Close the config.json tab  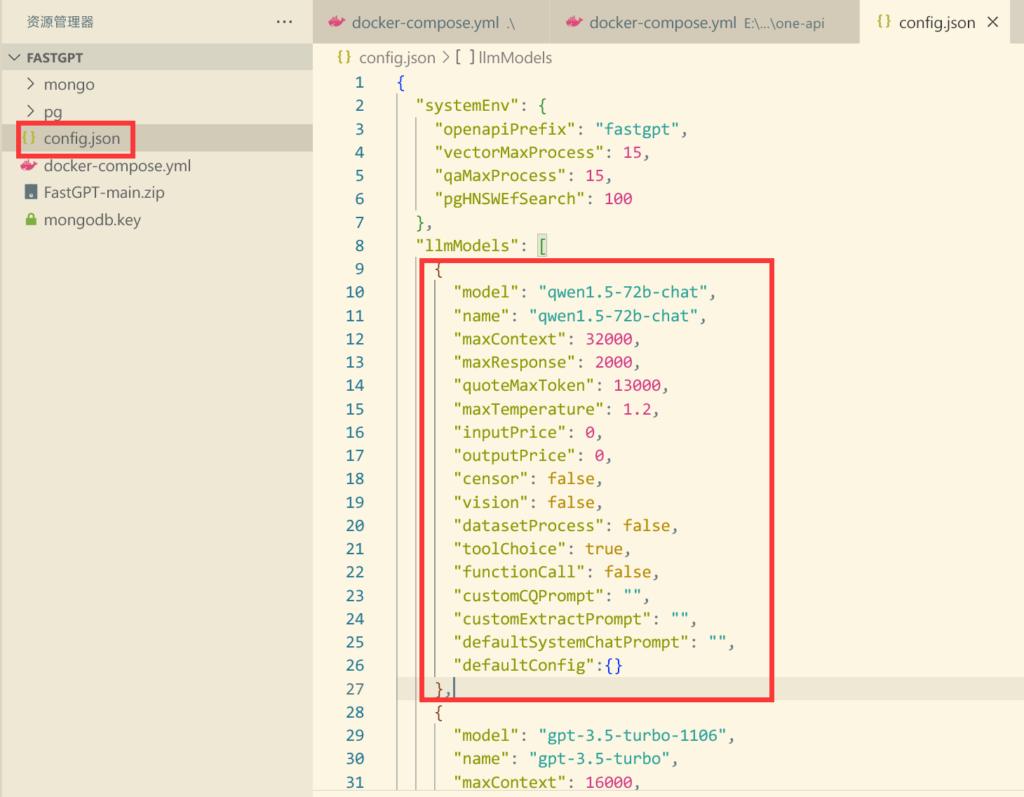(993, 22)
